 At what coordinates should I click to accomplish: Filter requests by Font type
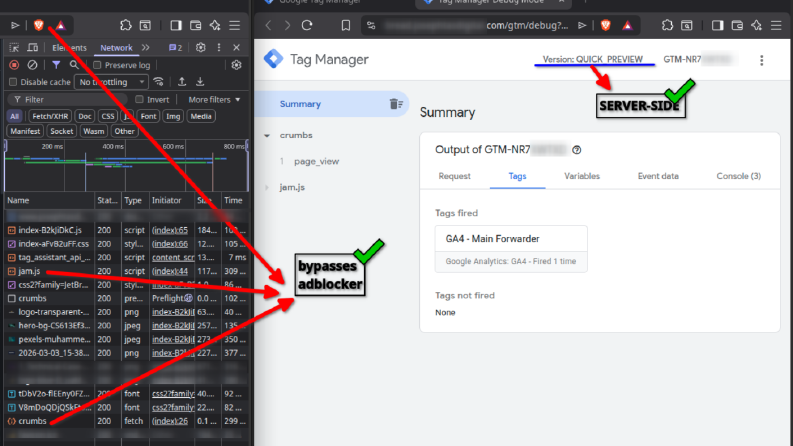[148, 116]
